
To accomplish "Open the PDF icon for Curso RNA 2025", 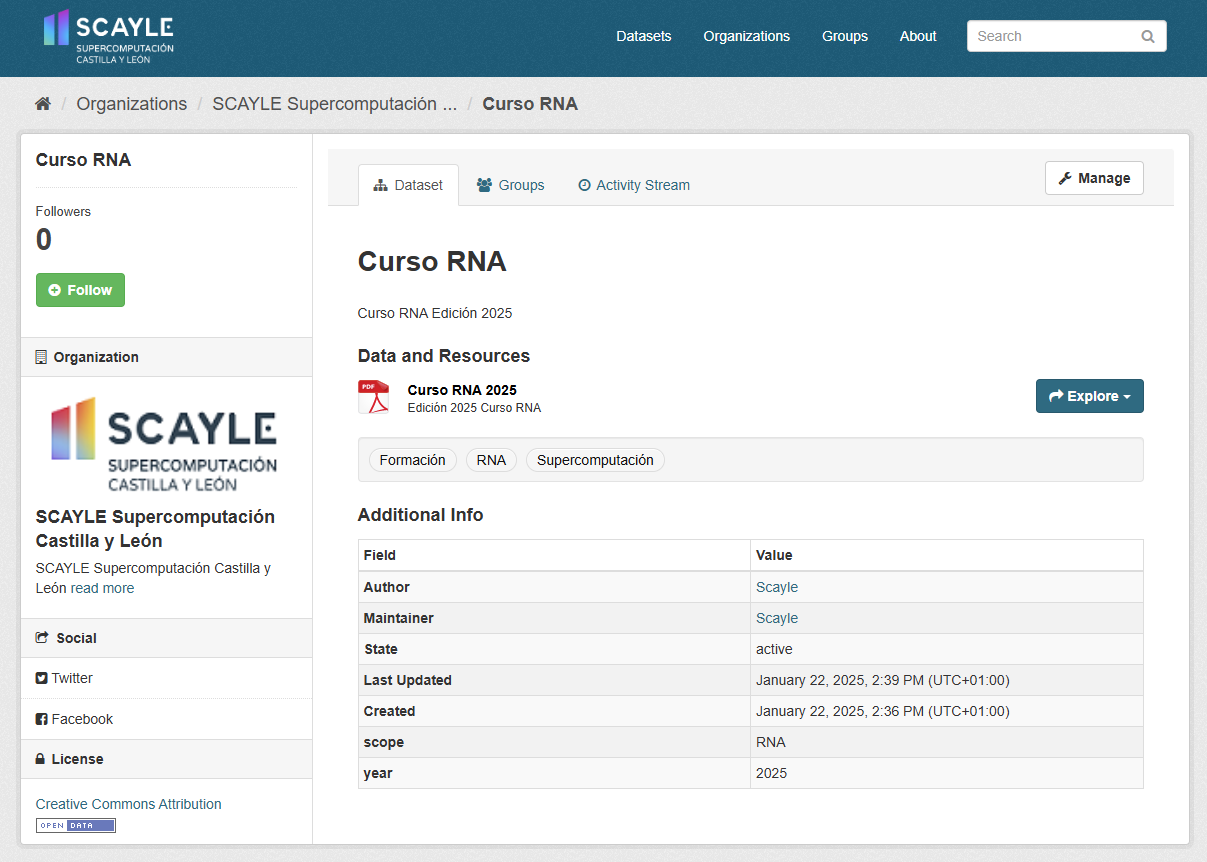I will coord(374,397).
